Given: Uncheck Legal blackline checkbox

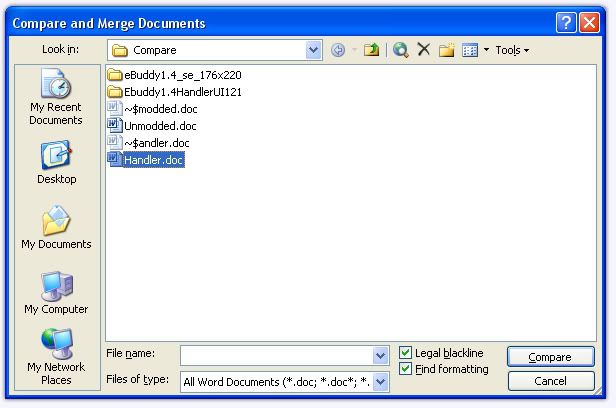Looking at the screenshot, I should click(405, 353).
